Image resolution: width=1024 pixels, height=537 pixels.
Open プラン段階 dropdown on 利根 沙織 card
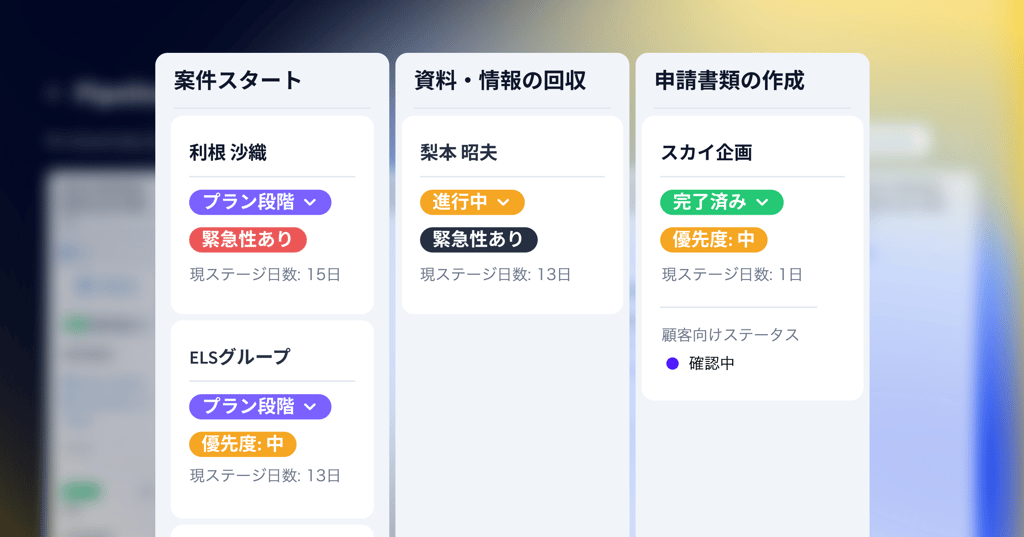[260, 202]
